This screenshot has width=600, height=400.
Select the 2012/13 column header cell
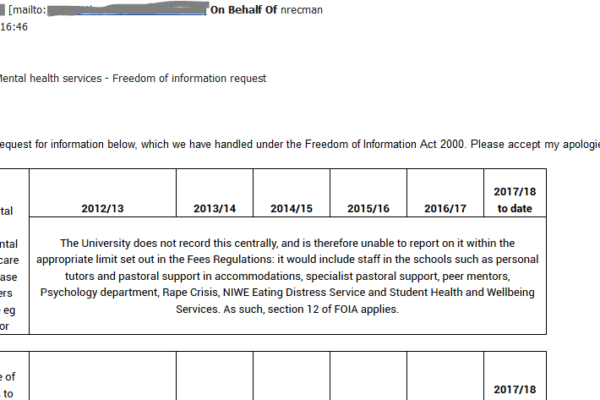pyautogui.click(x=102, y=209)
